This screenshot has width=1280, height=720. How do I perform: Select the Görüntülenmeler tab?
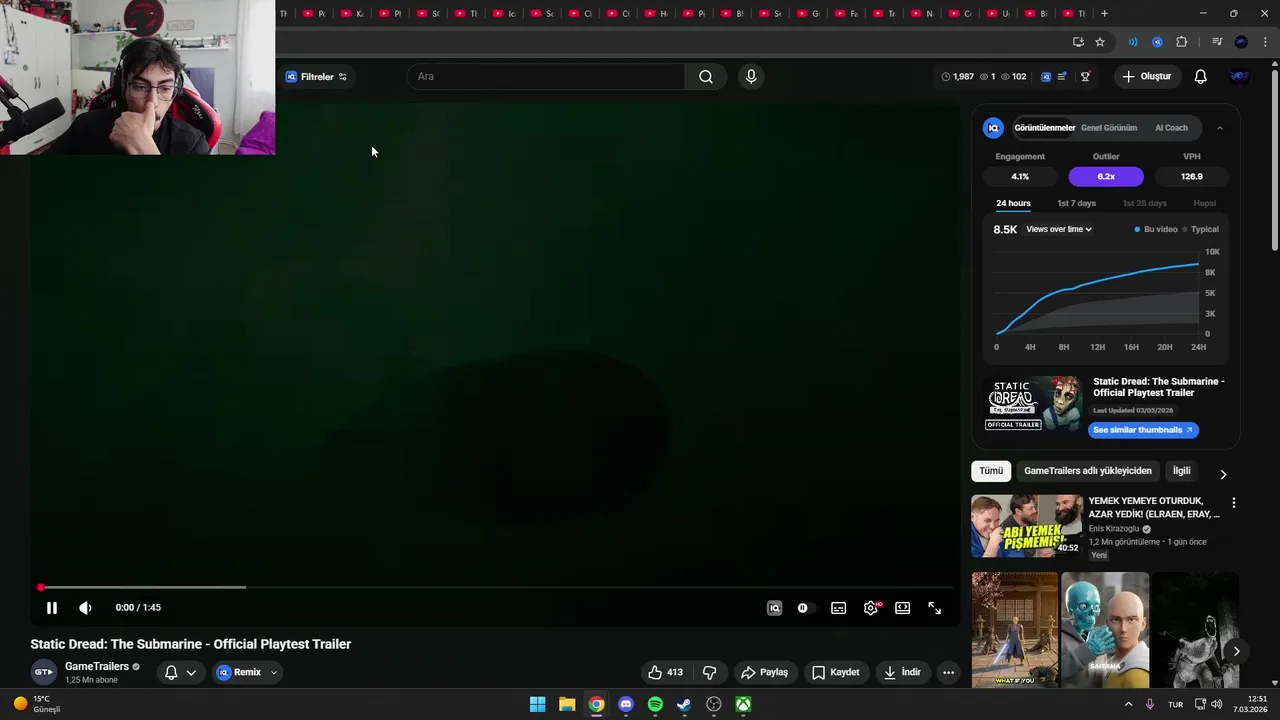coord(1044,128)
